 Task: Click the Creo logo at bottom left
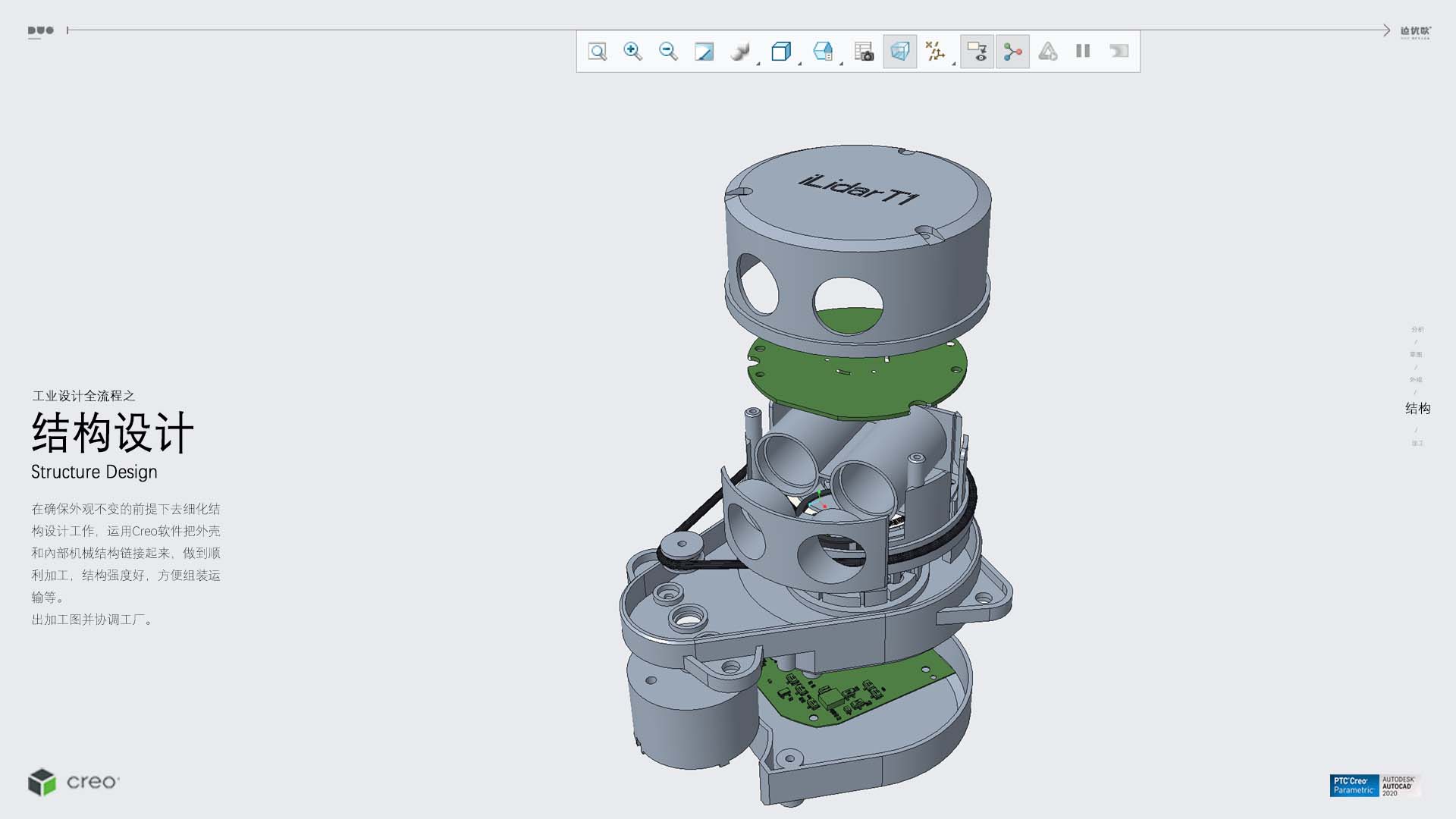click(x=74, y=782)
